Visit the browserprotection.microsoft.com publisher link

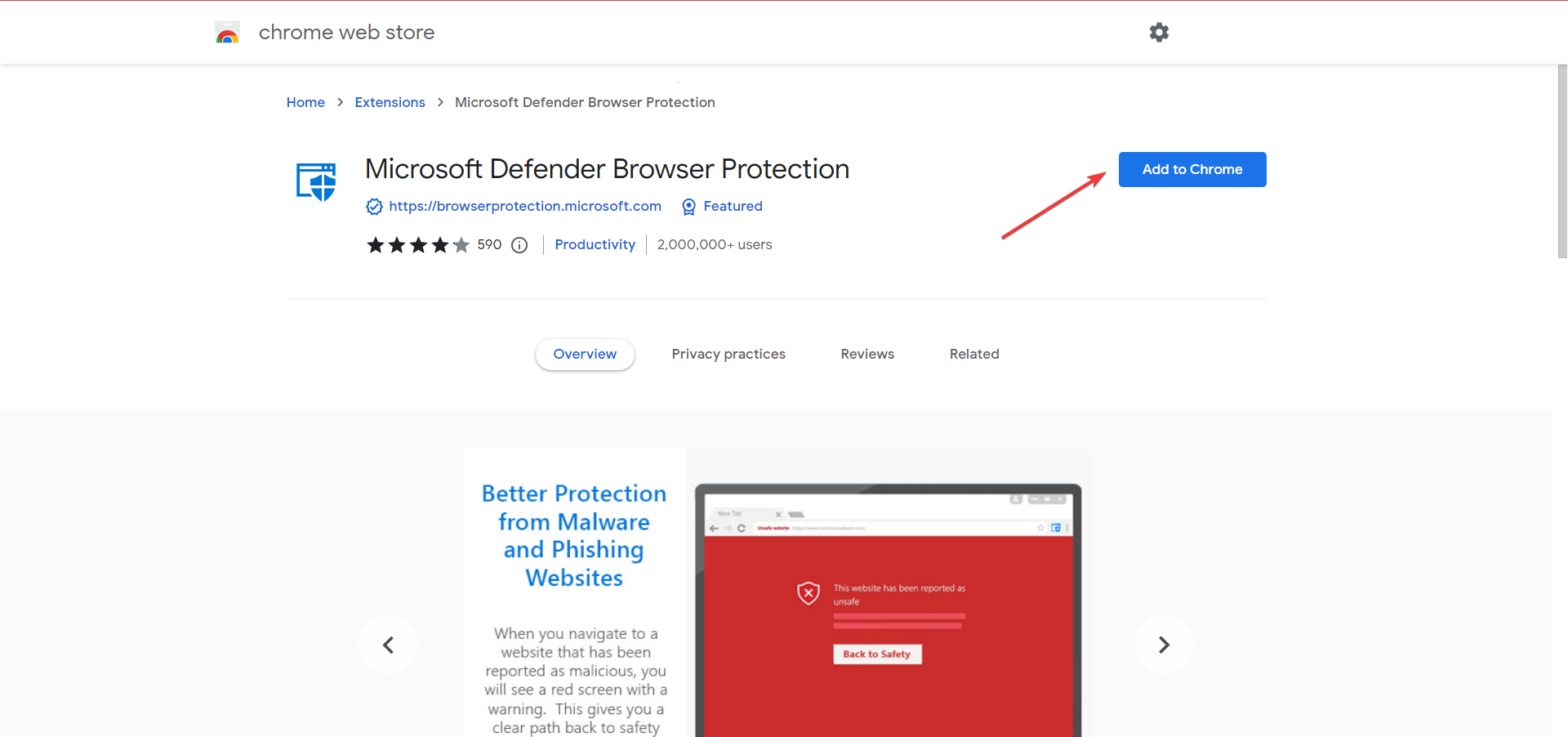525,207
